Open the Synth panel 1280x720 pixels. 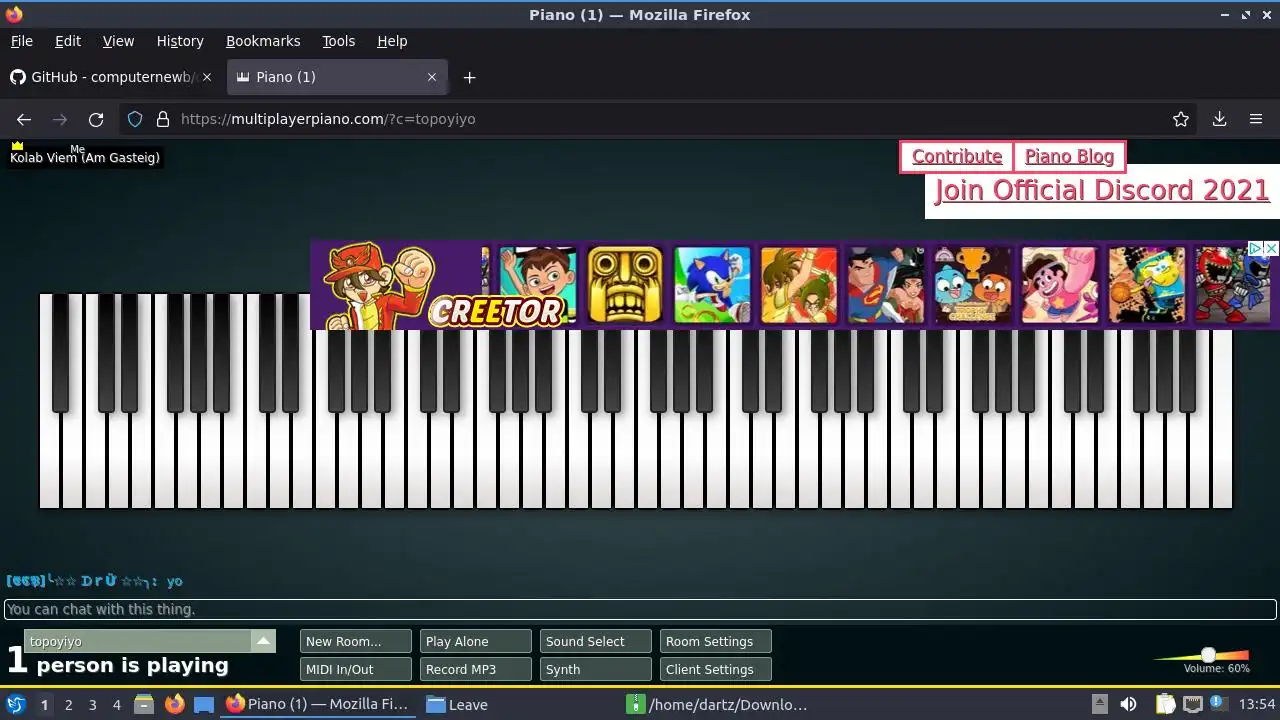click(x=596, y=670)
